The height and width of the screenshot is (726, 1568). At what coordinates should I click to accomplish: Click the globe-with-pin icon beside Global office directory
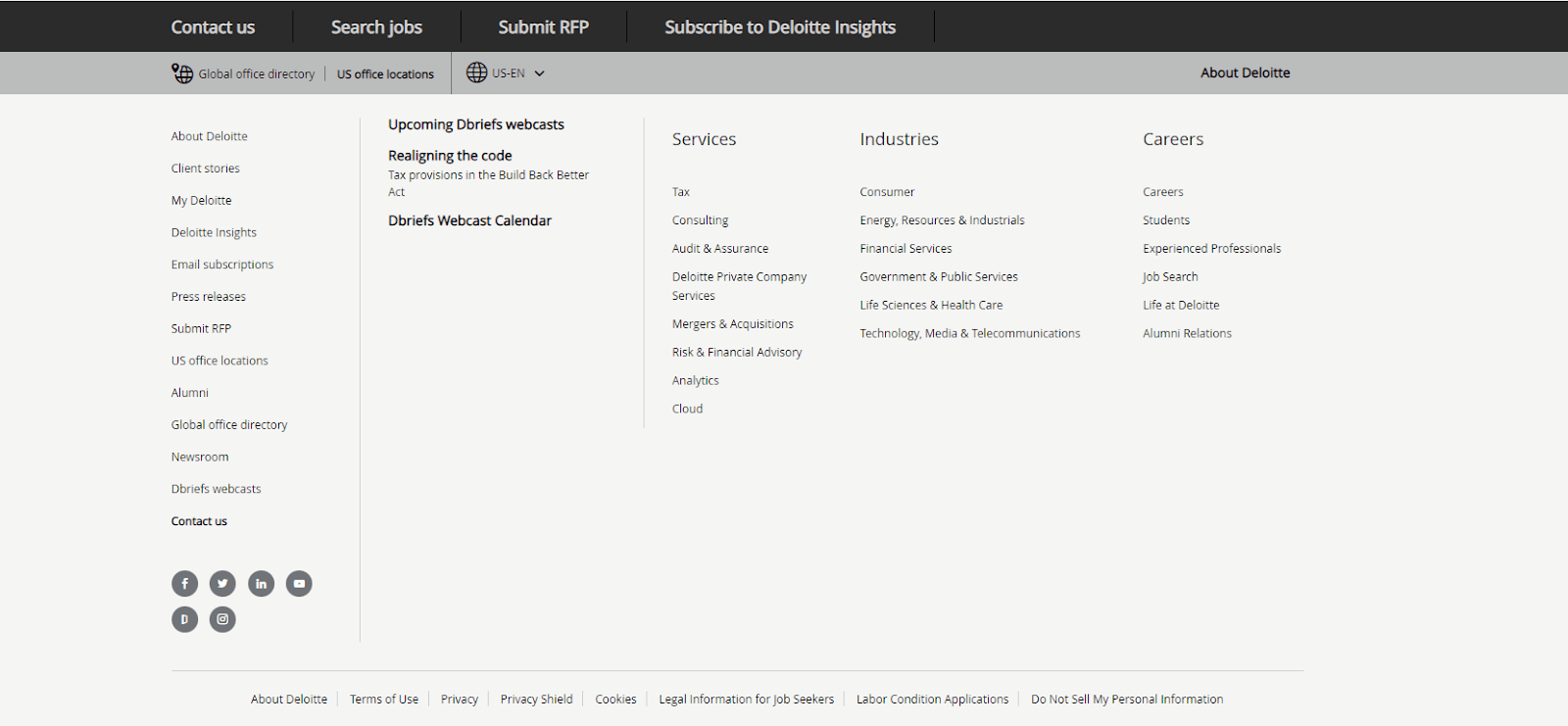[182, 73]
